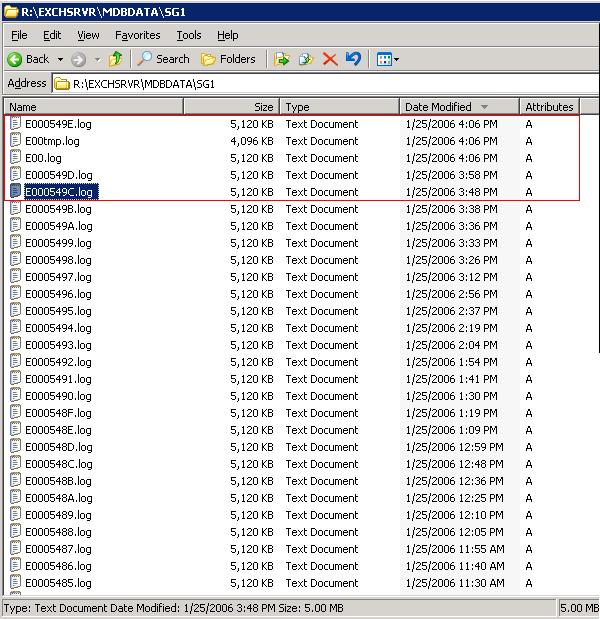
Task: Click the file icon of E000549E.log
Action: [x=15, y=123]
